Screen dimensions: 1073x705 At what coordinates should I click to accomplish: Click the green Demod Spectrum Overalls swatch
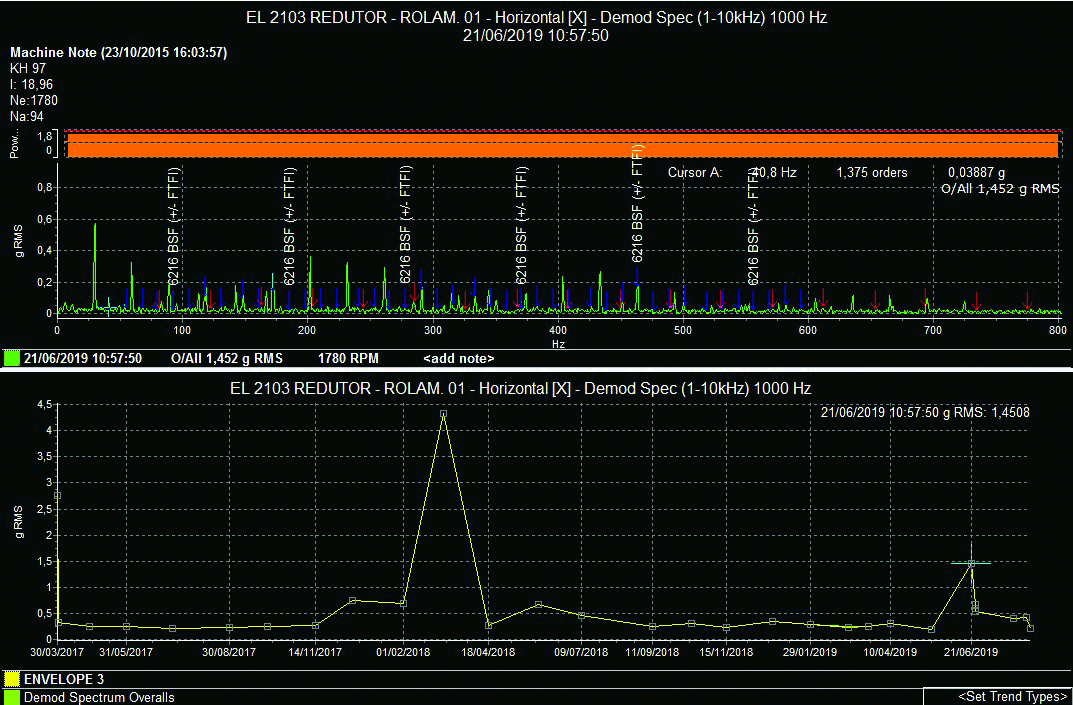tap(12, 697)
